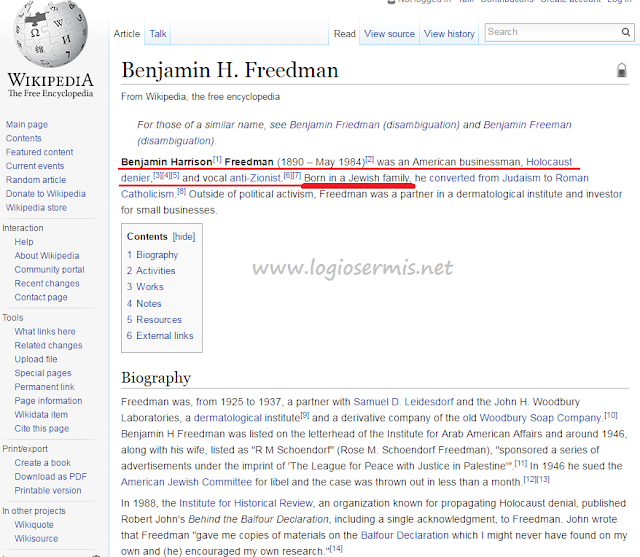Open Contact page link

[x=41, y=297]
